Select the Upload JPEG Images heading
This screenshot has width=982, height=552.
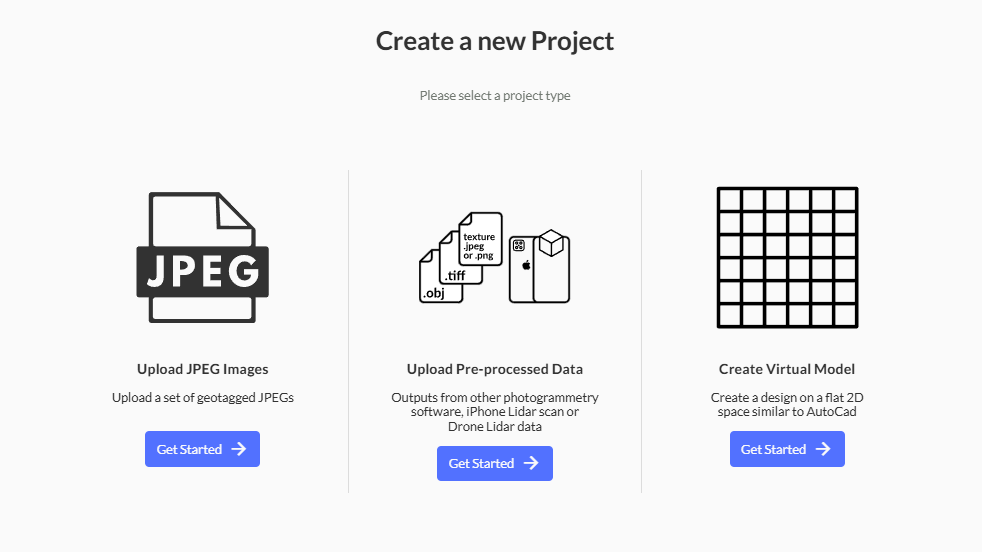click(x=202, y=369)
